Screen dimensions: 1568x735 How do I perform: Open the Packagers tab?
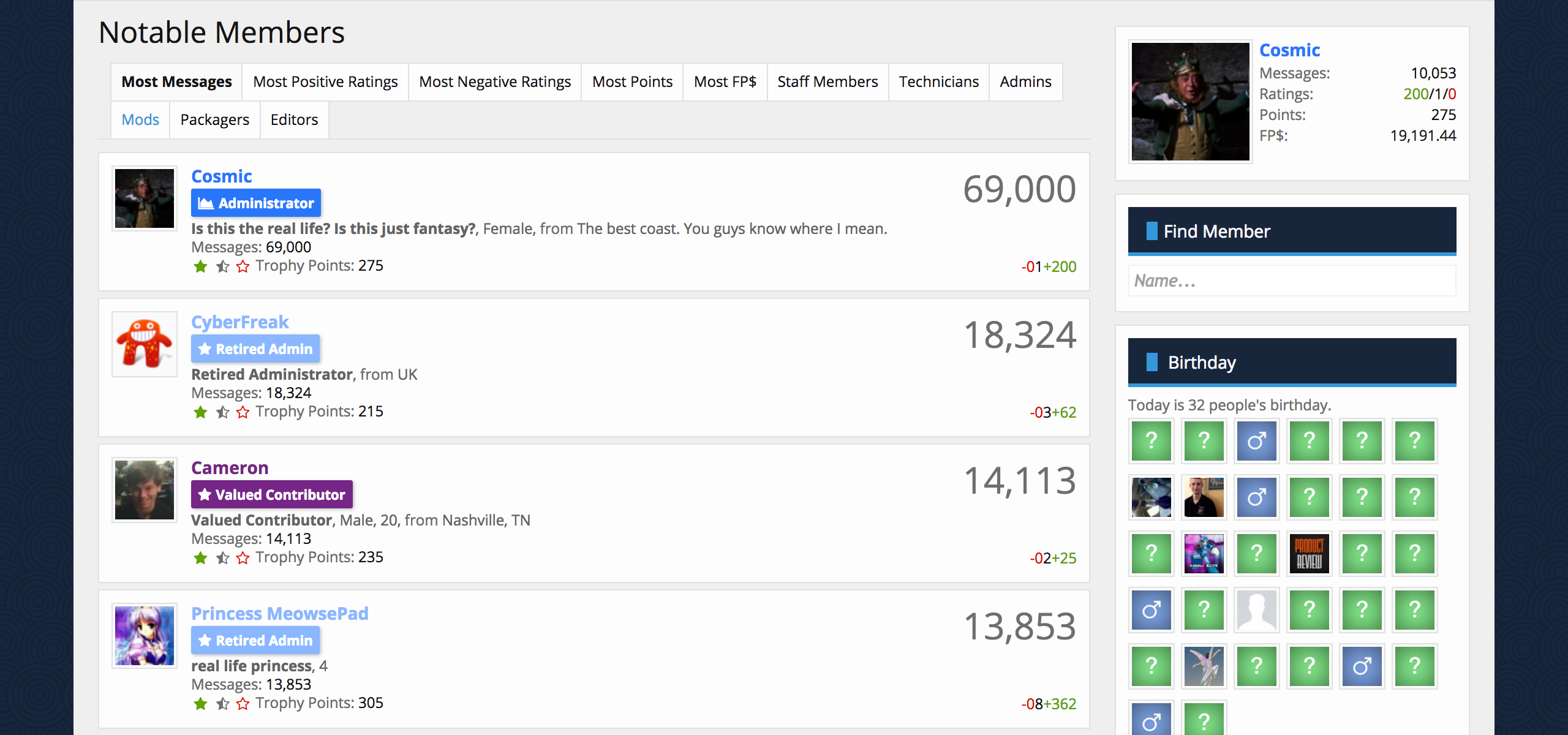coord(214,120)
